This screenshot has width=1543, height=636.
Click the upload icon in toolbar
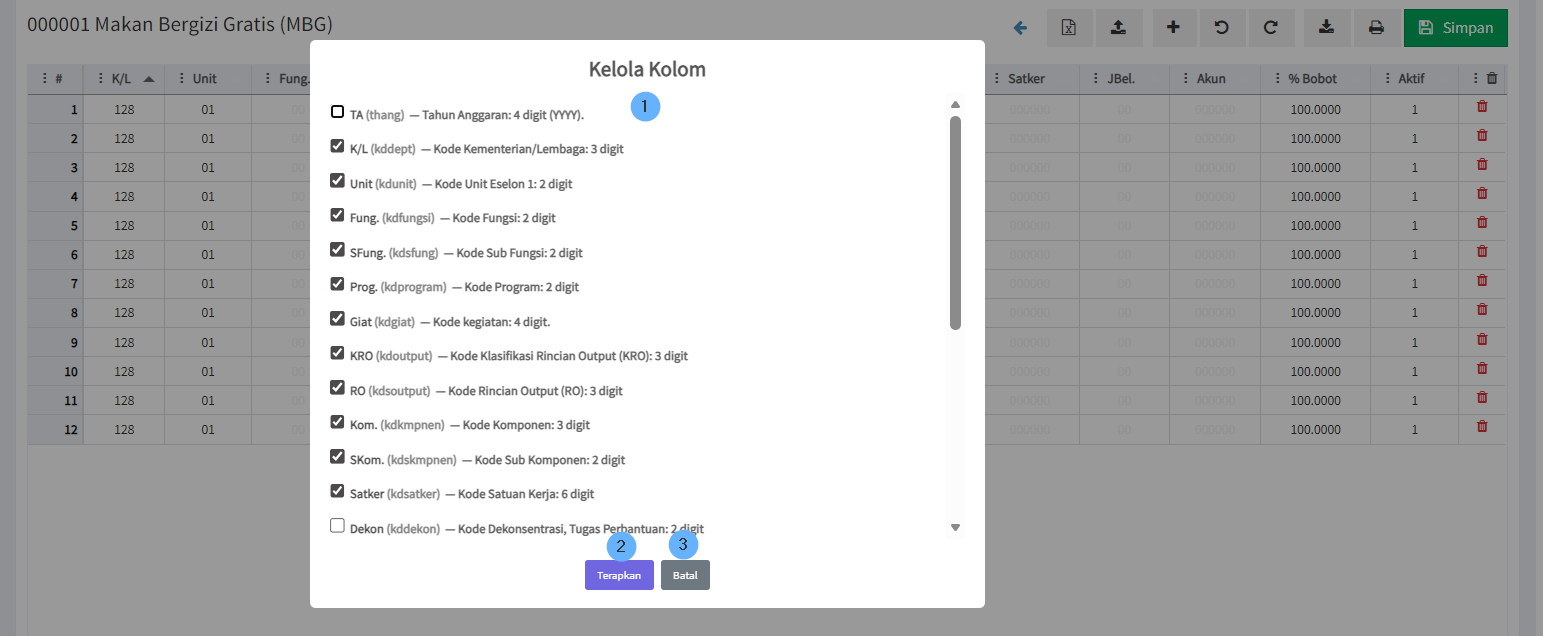point(1119,28)
